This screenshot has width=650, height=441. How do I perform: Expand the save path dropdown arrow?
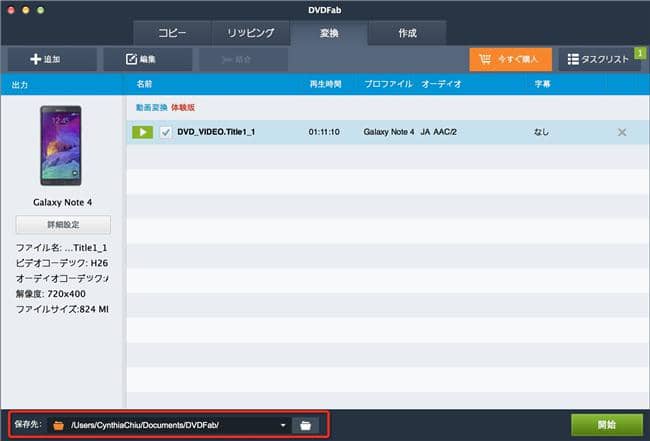pyautogui.click(x=283, y=425)
